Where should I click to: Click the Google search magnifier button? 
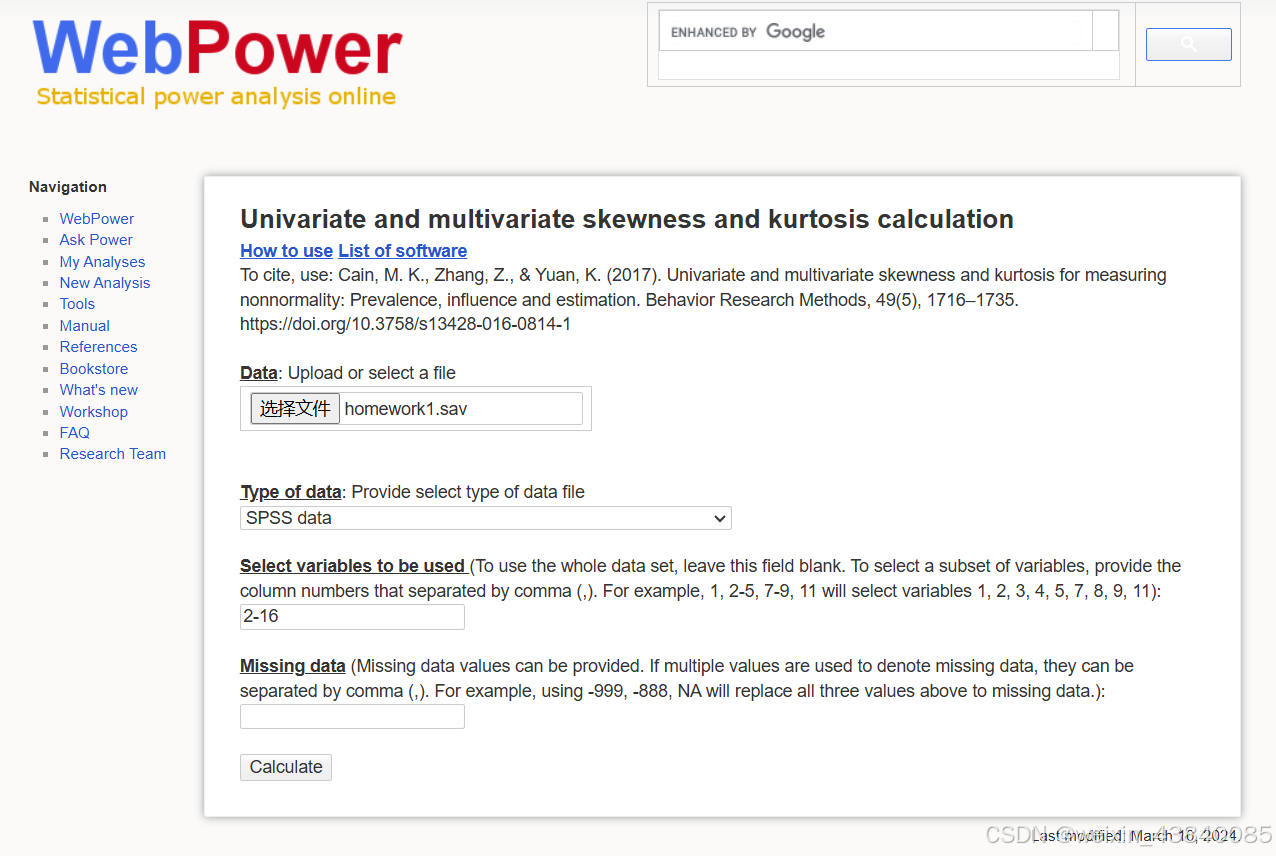coord(1188,44)
